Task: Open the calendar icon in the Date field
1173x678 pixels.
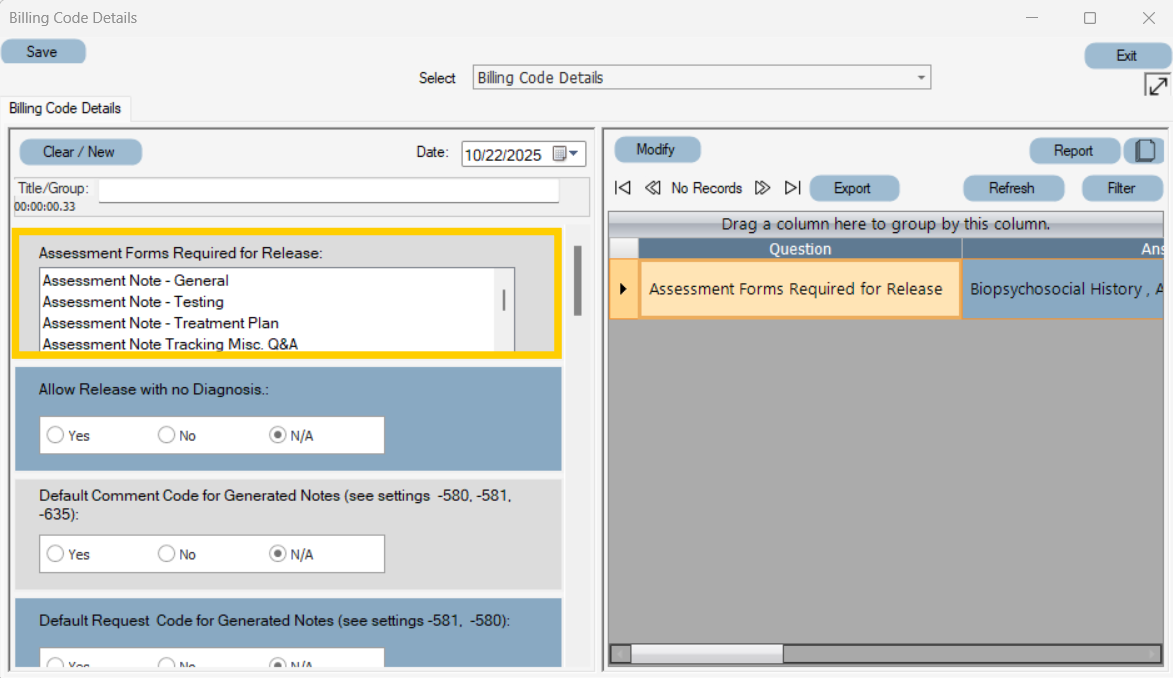Action: 557,153
